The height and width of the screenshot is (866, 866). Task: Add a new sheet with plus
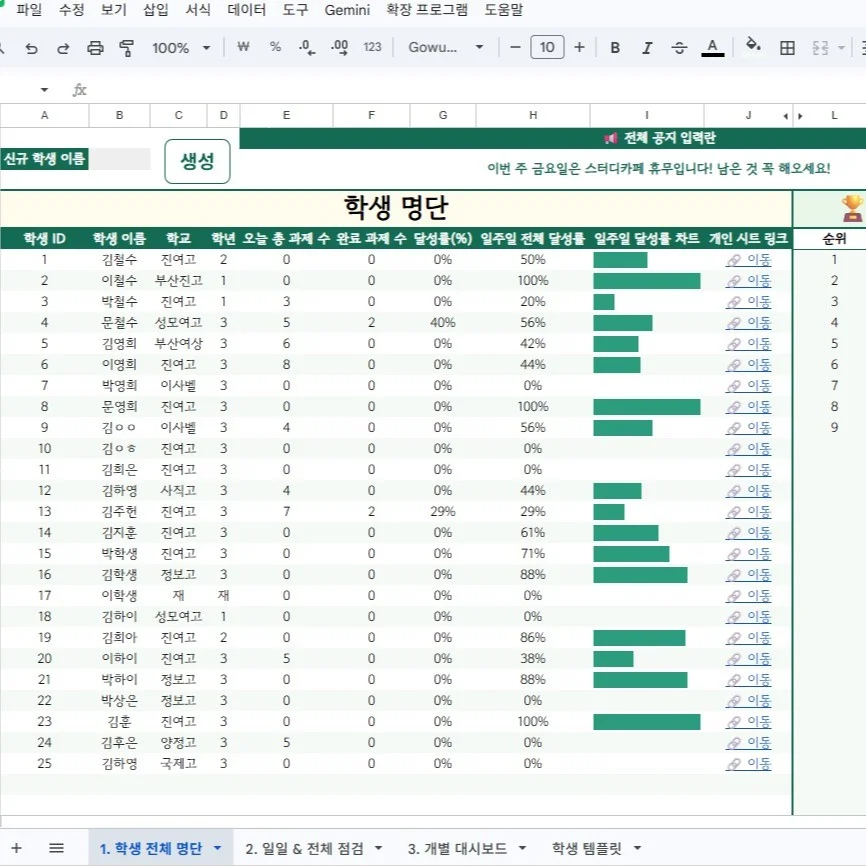pyautogui.click(x=17, y=848)
